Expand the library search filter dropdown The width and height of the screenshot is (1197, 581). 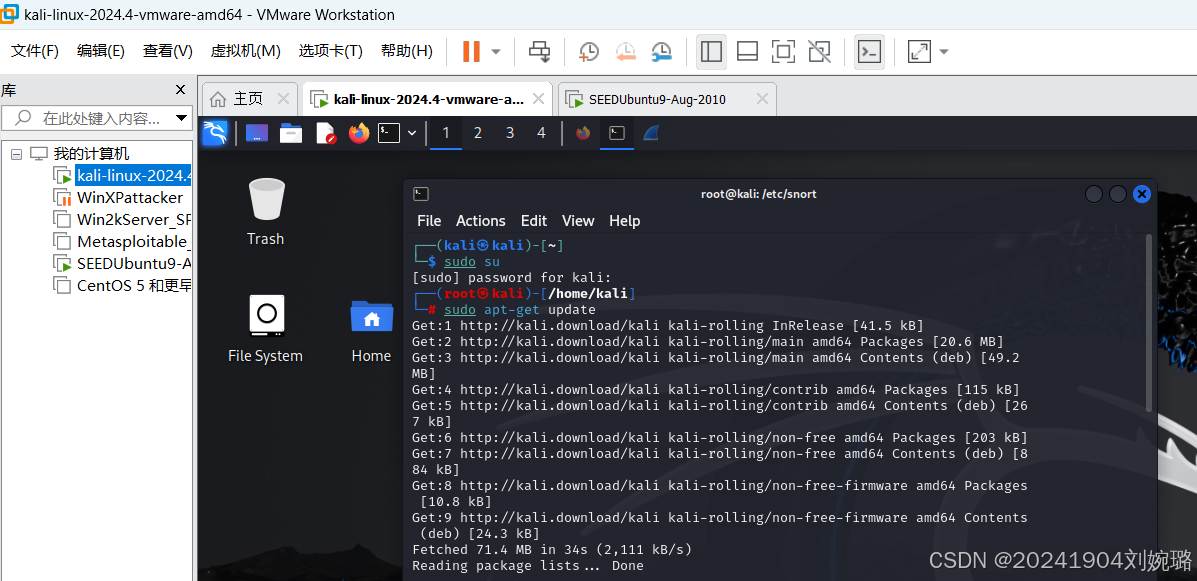(x=182, y=118)
